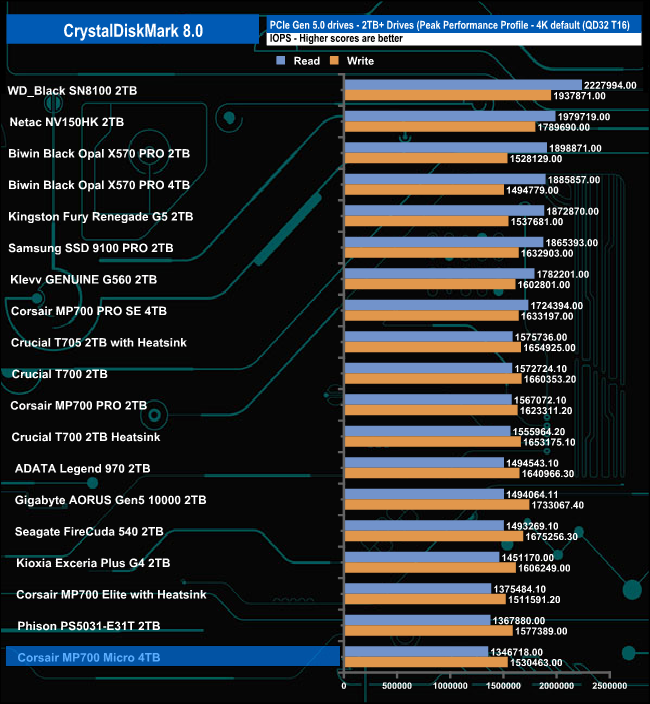Viewport: 650px width, 704px height.
Task: Click the Read legend label
Action: 307,61
